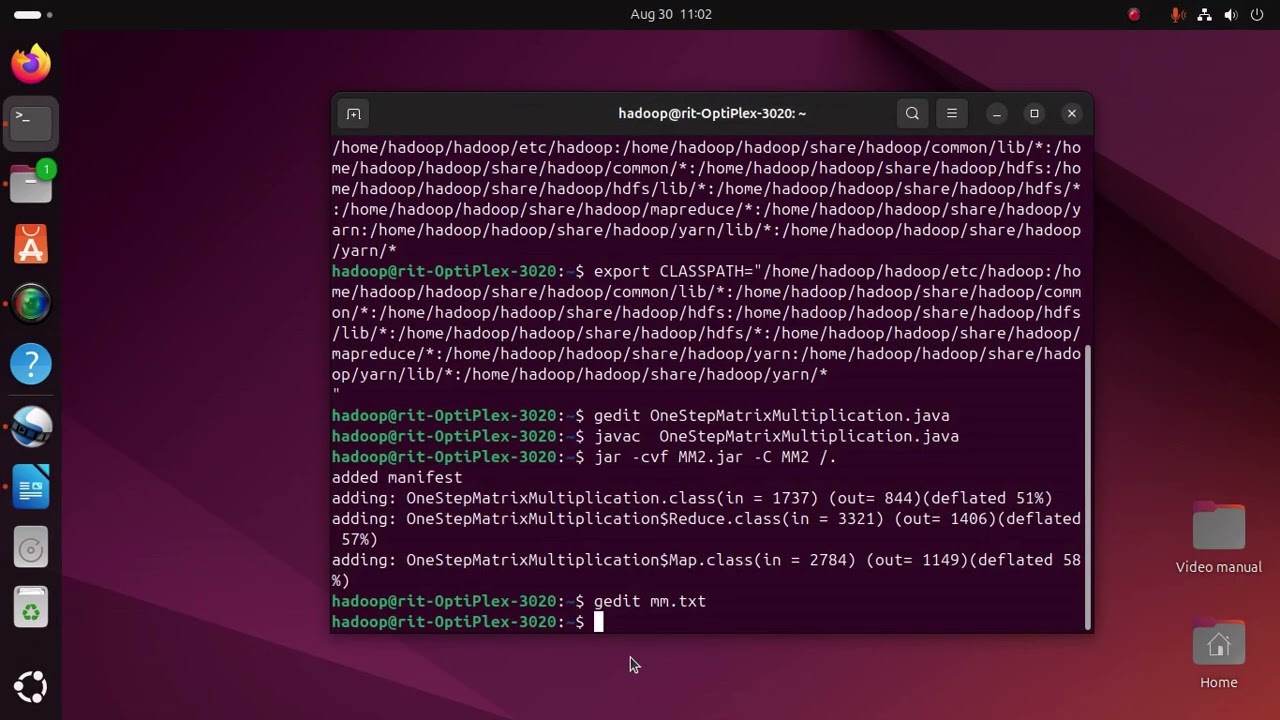Open Firefox from the dock
The image size is (1280, 720).
31,63
